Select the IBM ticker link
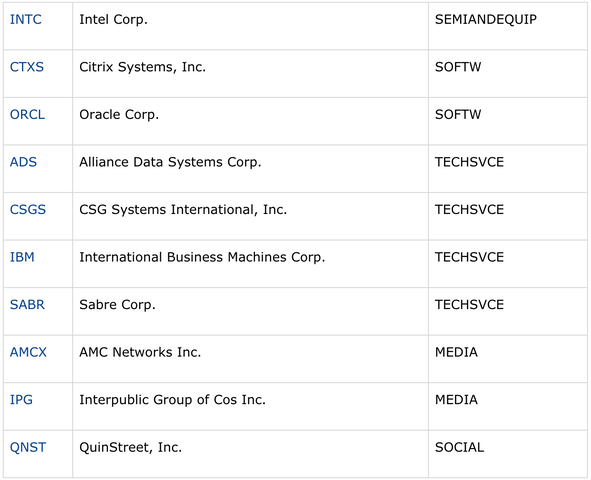 [x=22, y=257]
